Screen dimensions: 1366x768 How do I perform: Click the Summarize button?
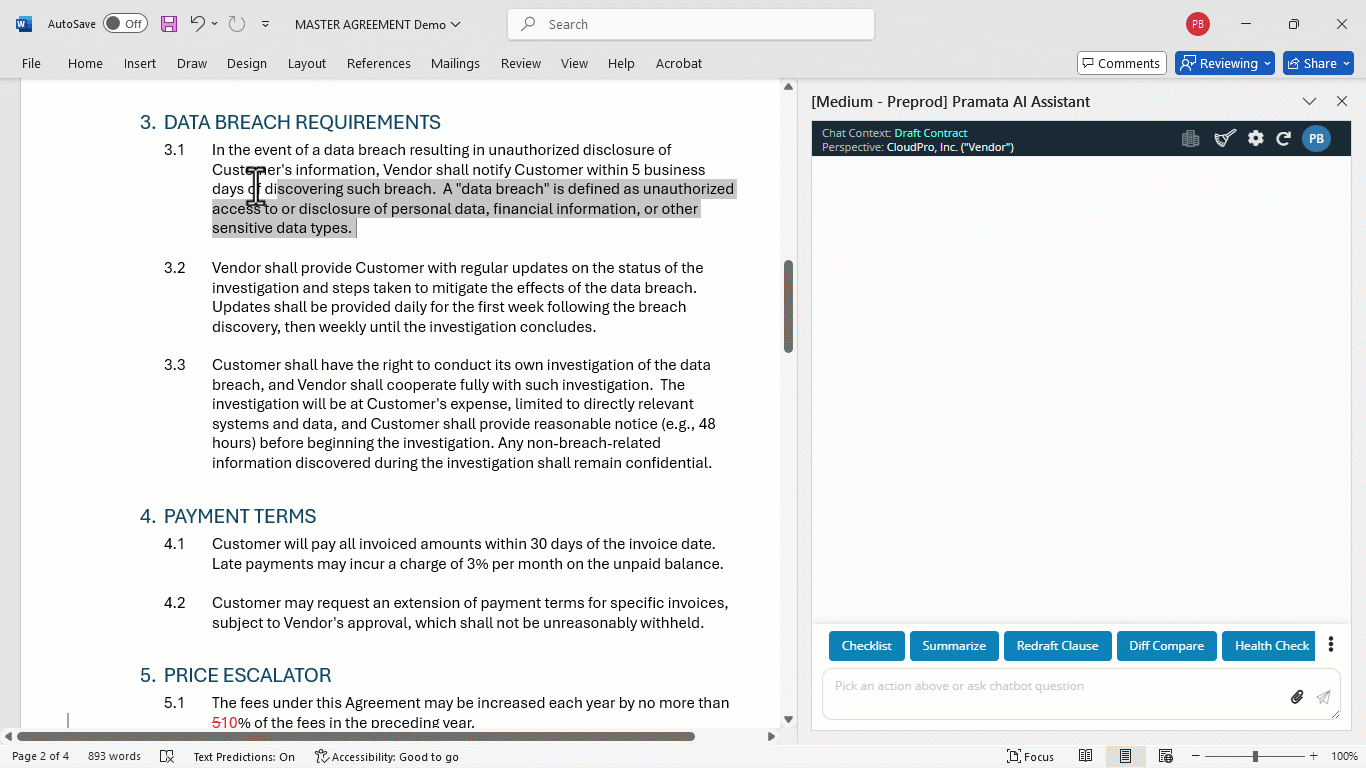[x=954, y=646]
